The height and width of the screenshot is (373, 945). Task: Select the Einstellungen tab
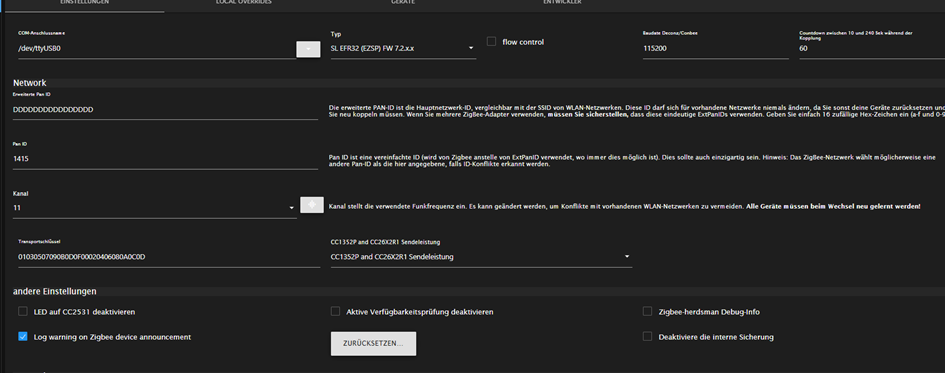click(84, 3)
